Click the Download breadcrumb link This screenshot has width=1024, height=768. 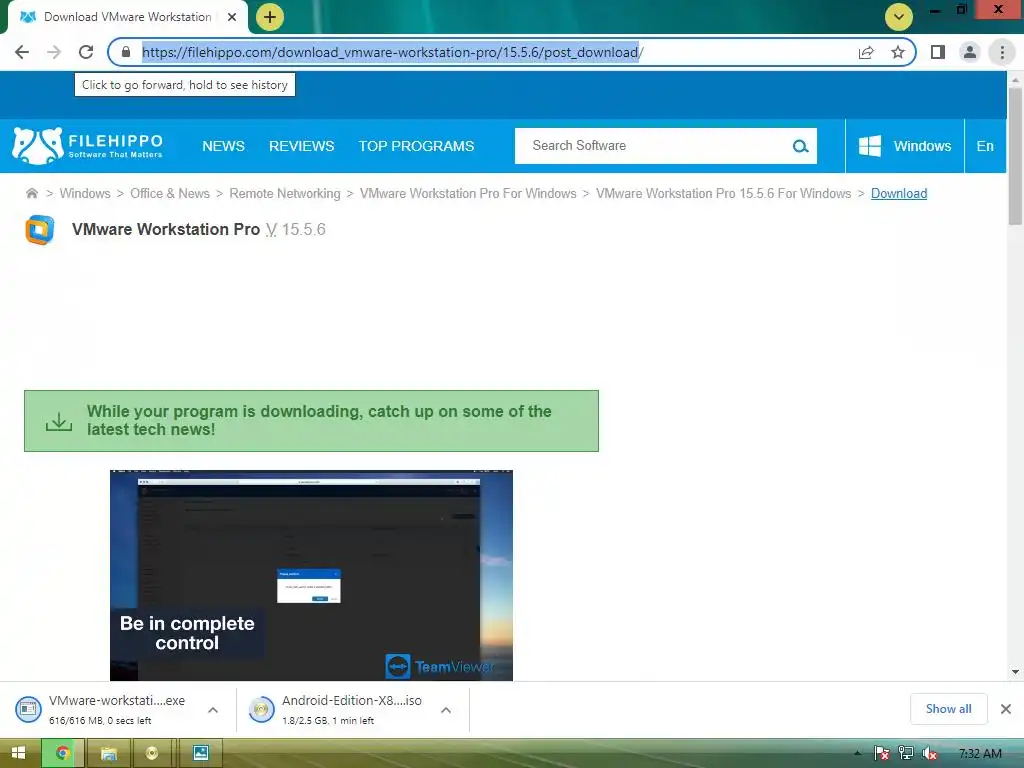(899, 193)
